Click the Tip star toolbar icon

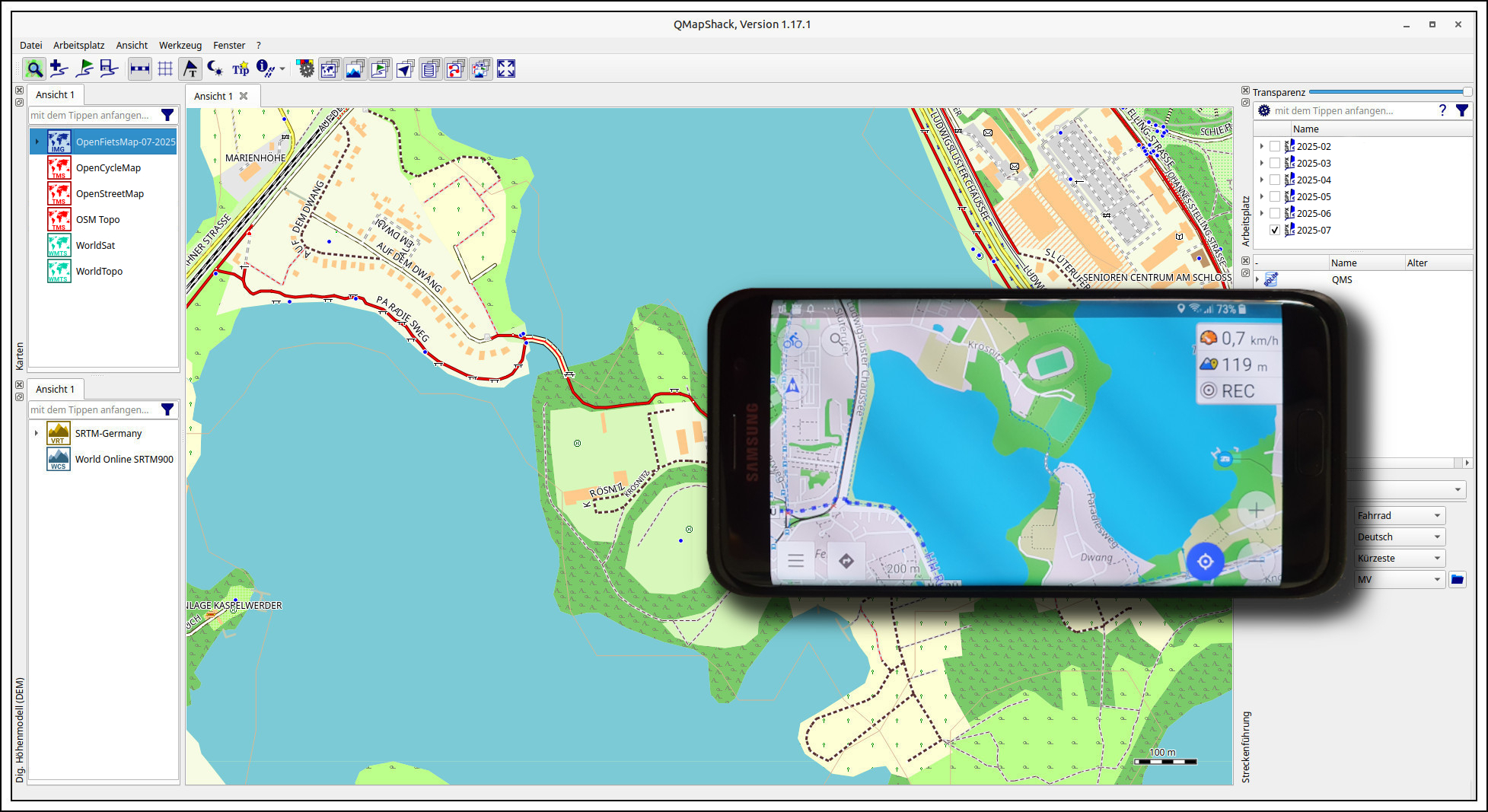[x=241, y=69]
